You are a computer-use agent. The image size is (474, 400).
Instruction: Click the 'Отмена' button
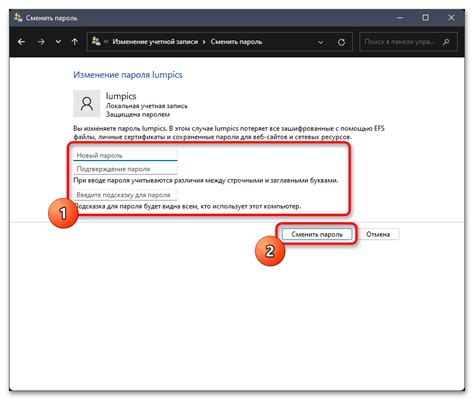378,234
